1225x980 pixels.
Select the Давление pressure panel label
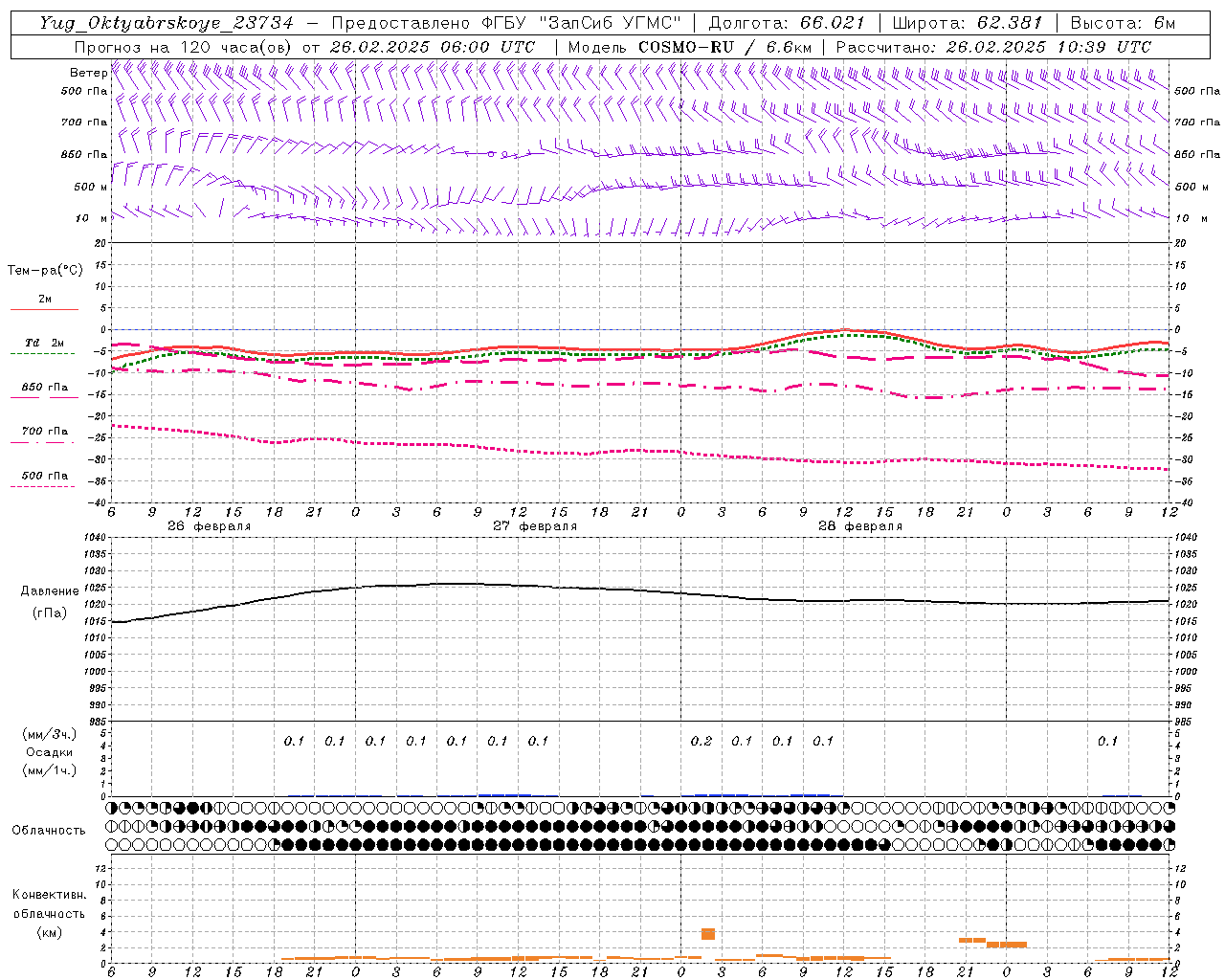(x=50, y=591)
